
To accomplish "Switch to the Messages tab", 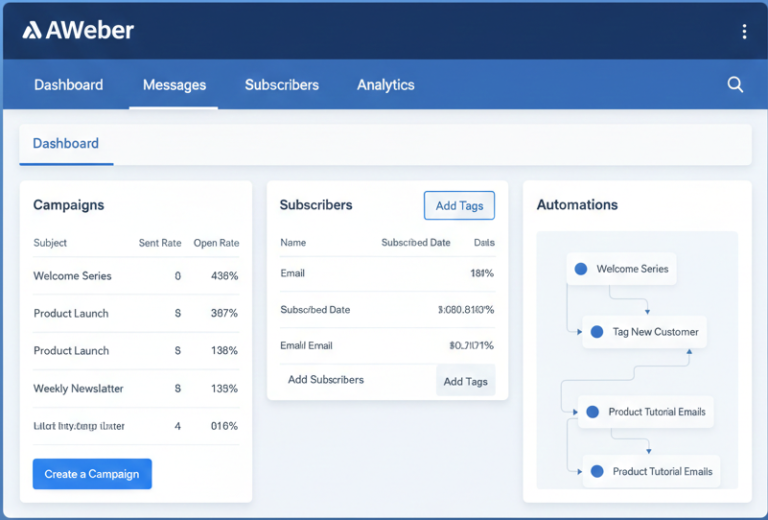I will coord(174,85).
